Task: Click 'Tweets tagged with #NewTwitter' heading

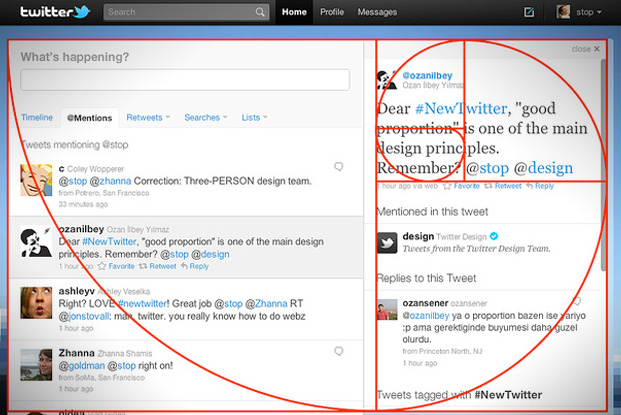Action: click(459, 395)
